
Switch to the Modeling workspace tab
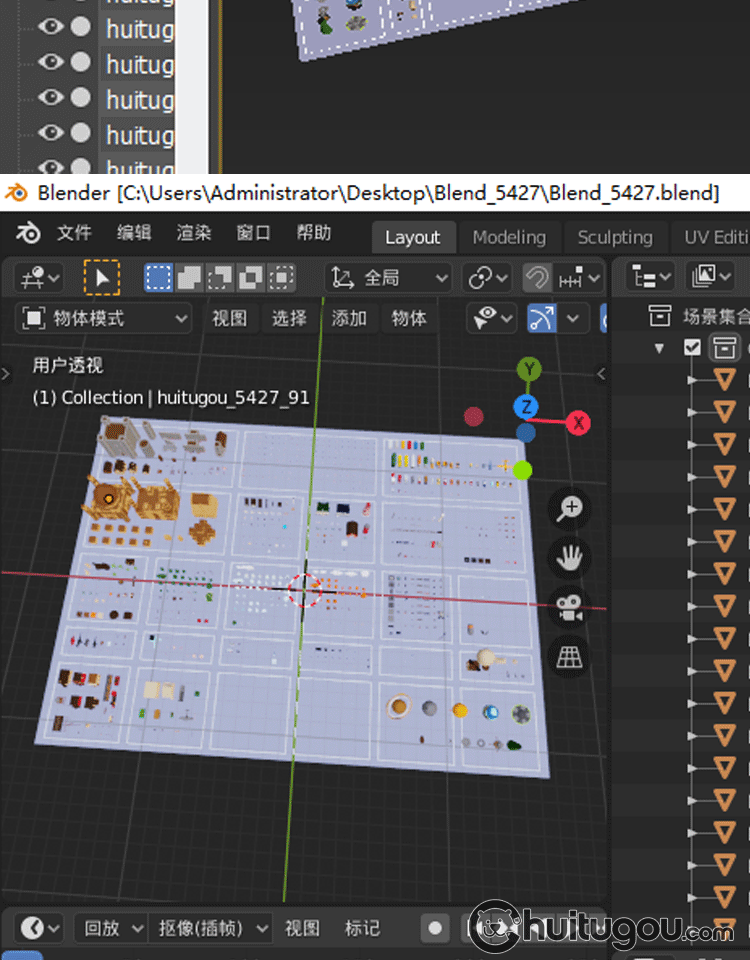click(x=509, y=237)
